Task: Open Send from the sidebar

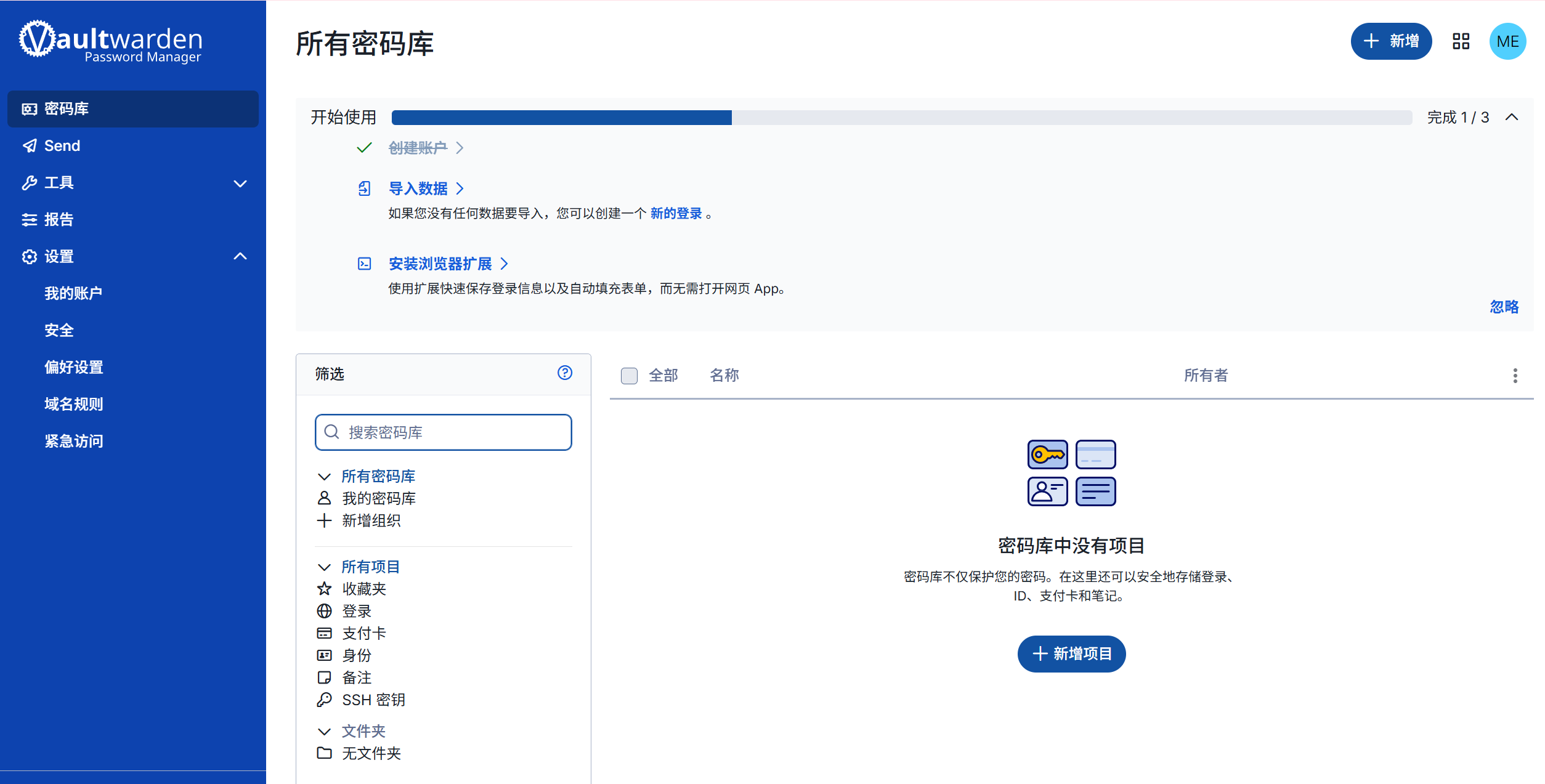Action: pyautogui.click(x=62, y=146)
